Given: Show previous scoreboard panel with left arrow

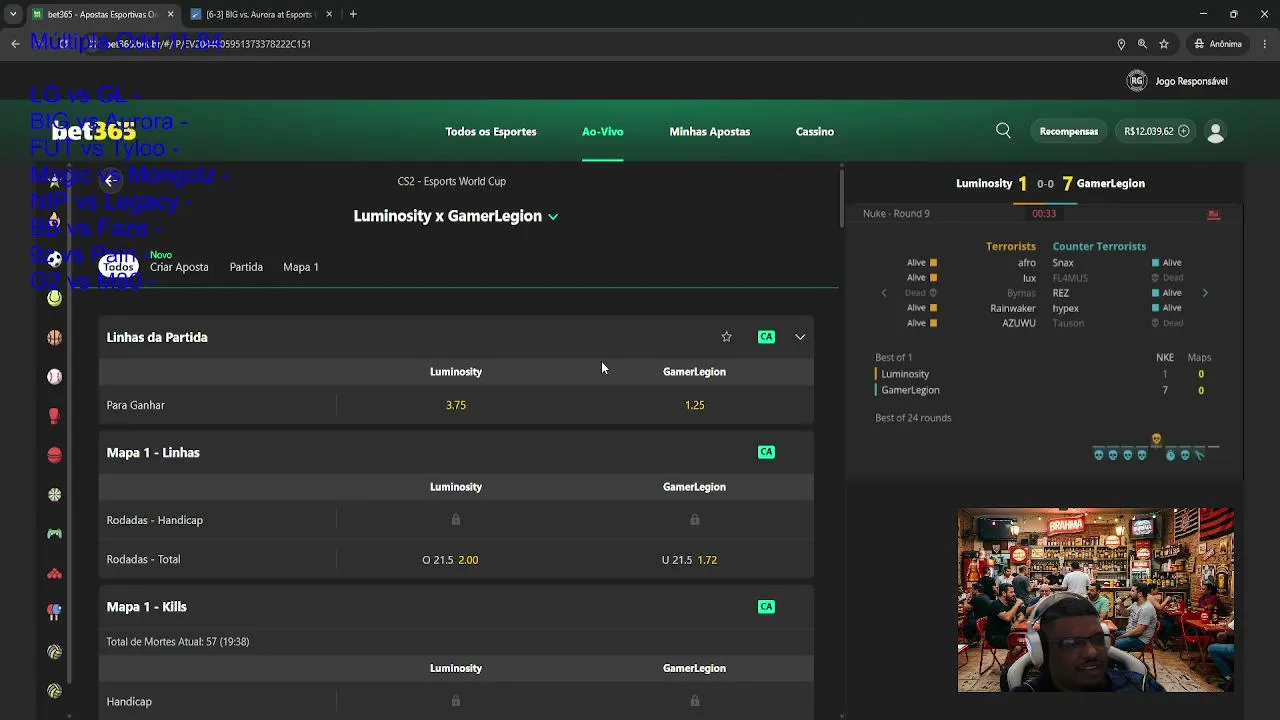Looking at the screenshot, I should point(884,293).
